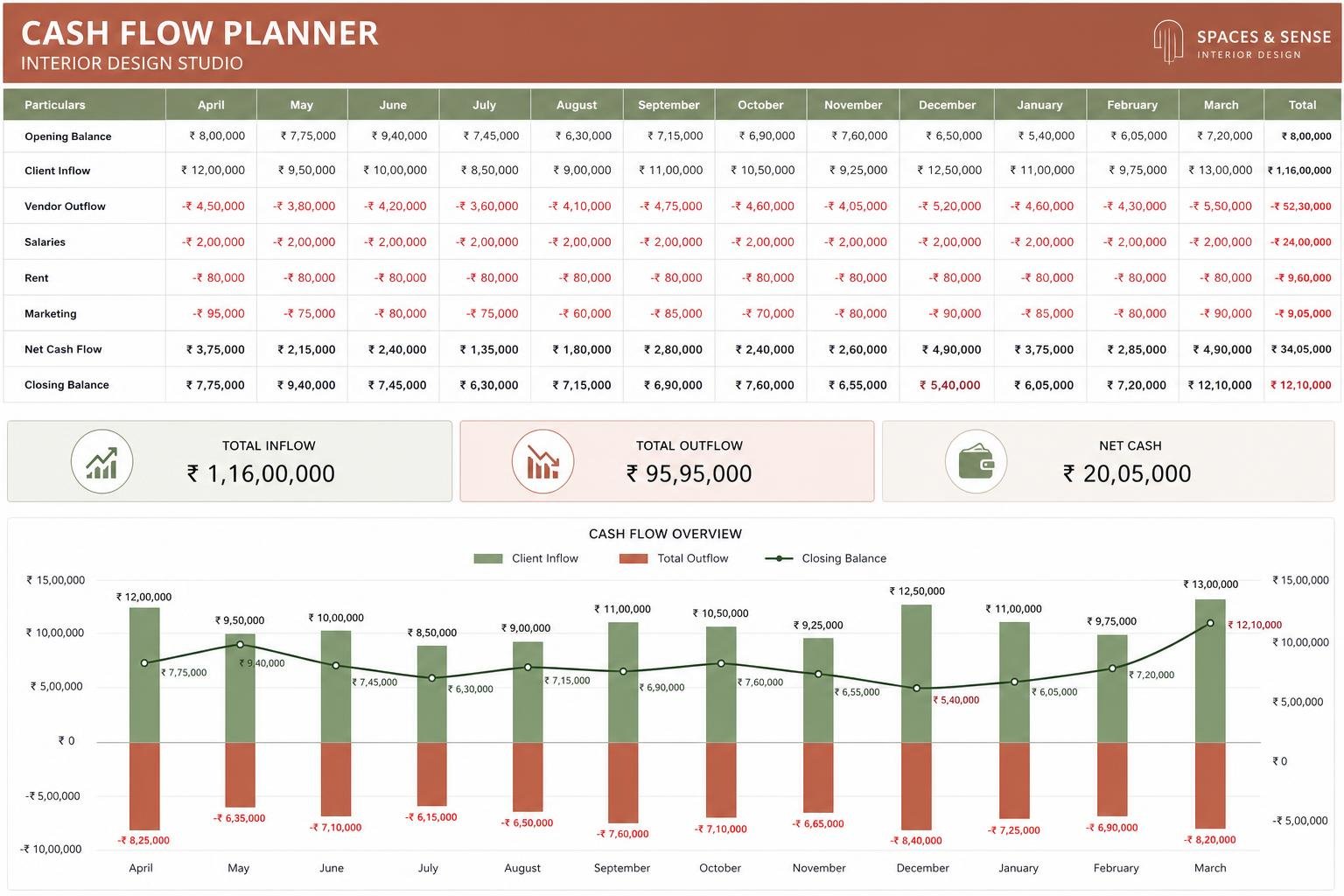
Task: Select Total Rent cell -₹ 9,60,000
Action: coord(1303,278)
